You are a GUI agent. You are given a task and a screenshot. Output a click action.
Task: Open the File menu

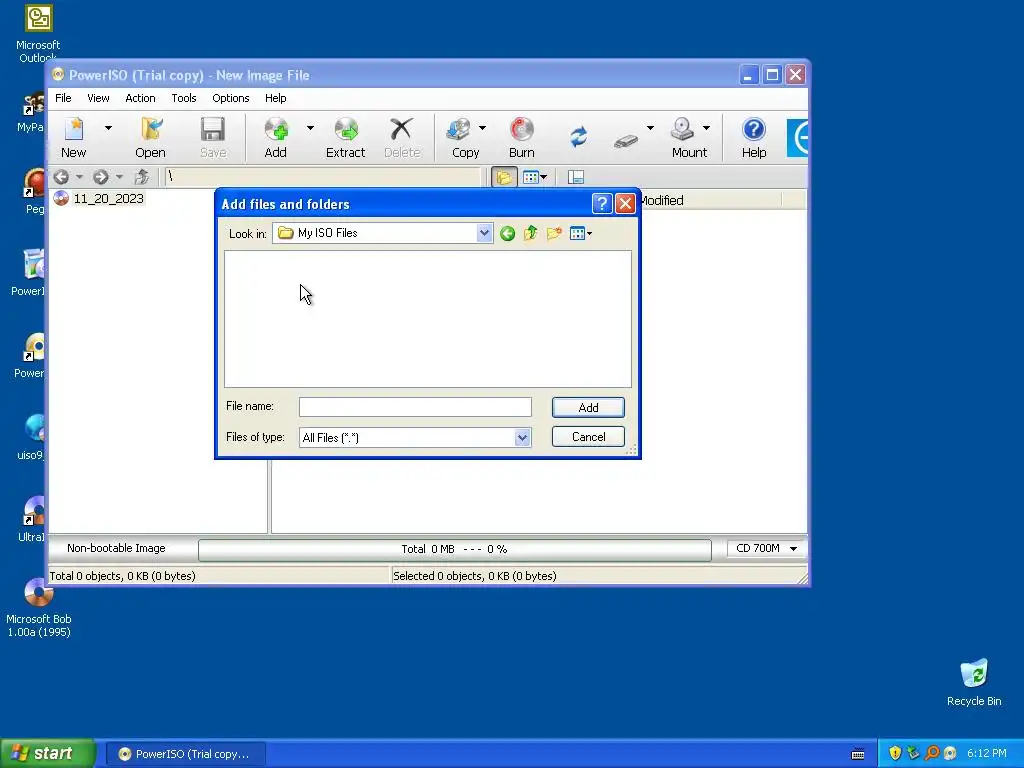point(63,98)
